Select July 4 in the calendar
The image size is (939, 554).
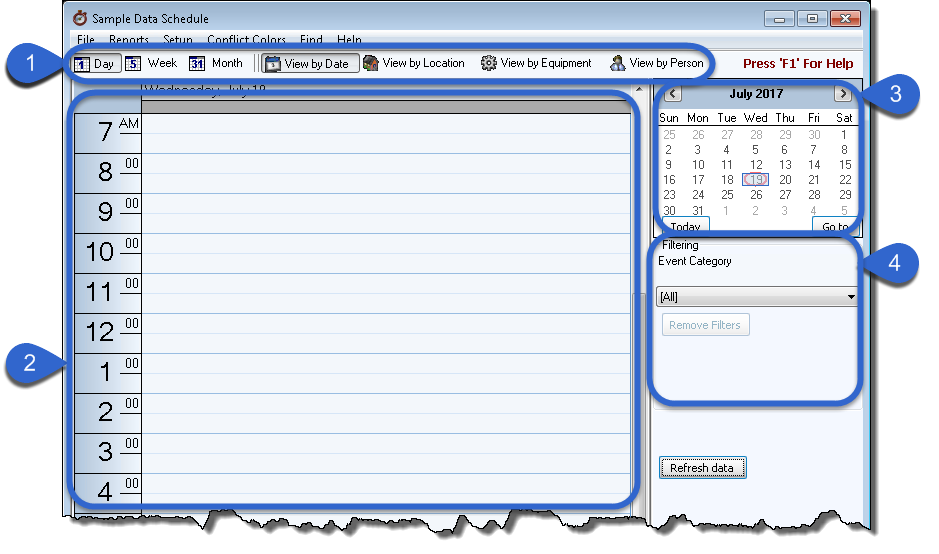click(727, 150)
